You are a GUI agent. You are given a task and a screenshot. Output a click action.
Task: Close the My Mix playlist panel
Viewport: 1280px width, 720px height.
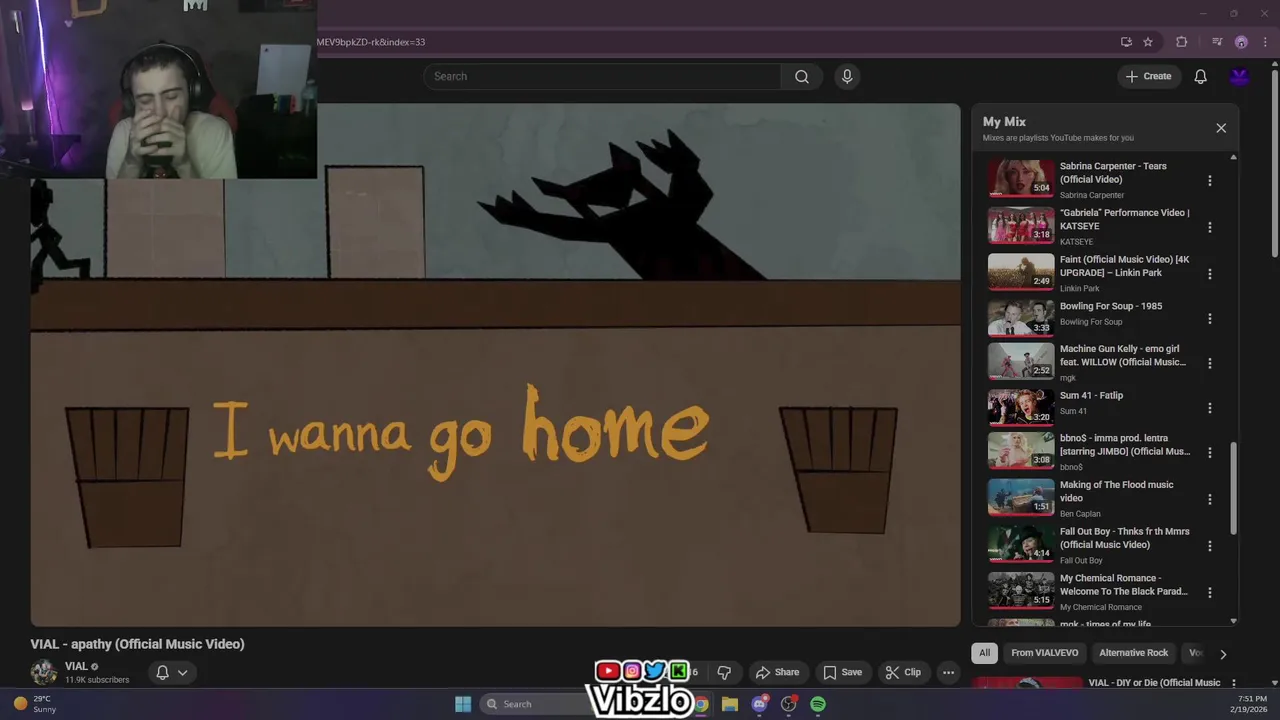click(1221, 128)
